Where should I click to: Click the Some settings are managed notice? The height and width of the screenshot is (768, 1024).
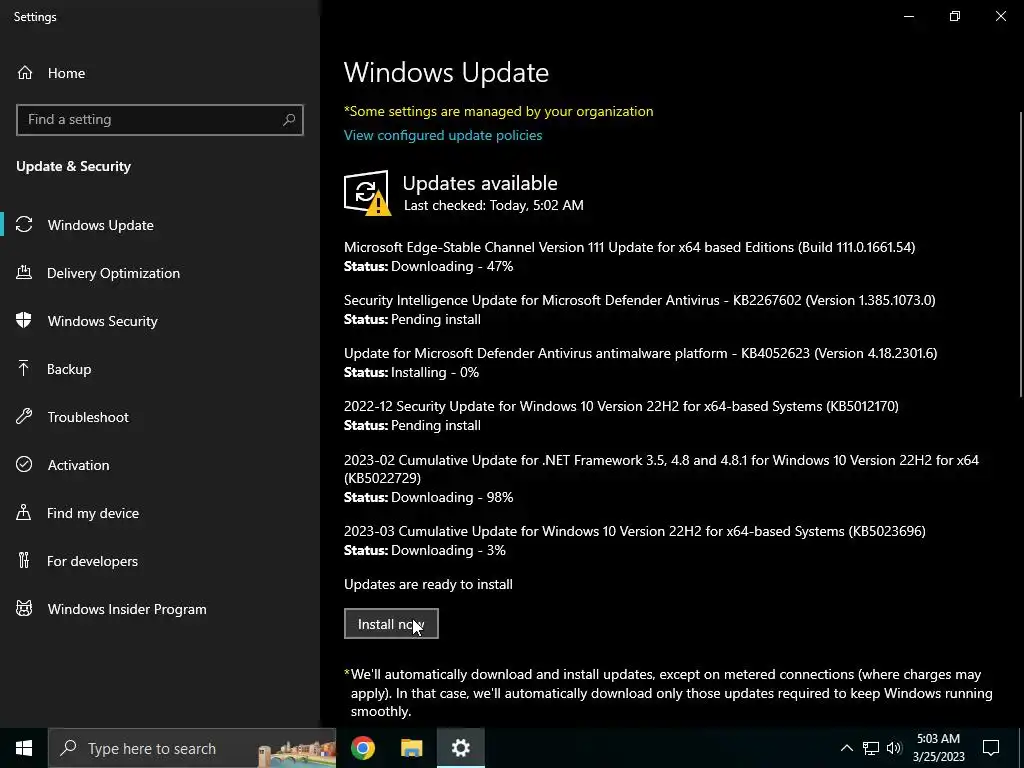point(499,111)
